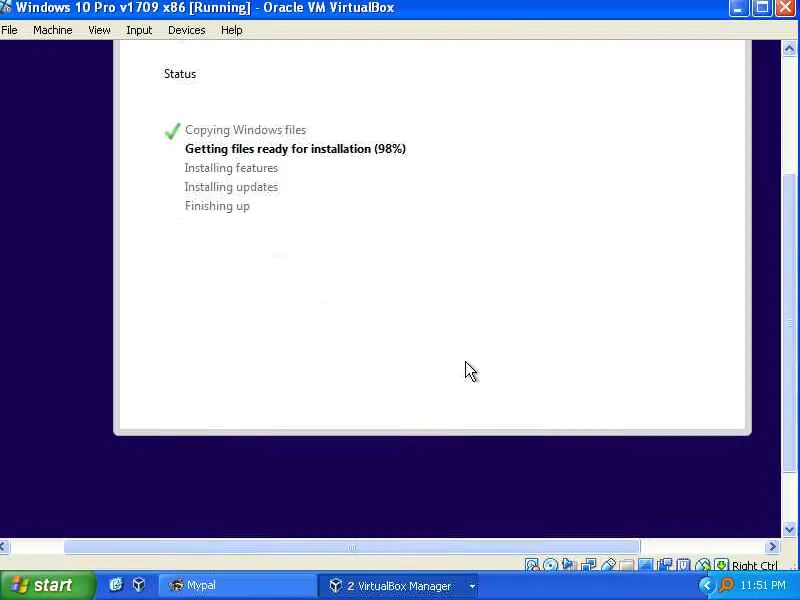Click the vertical scrollbar up arrow
The image size is (800, 600).
(x=789, y=48)
